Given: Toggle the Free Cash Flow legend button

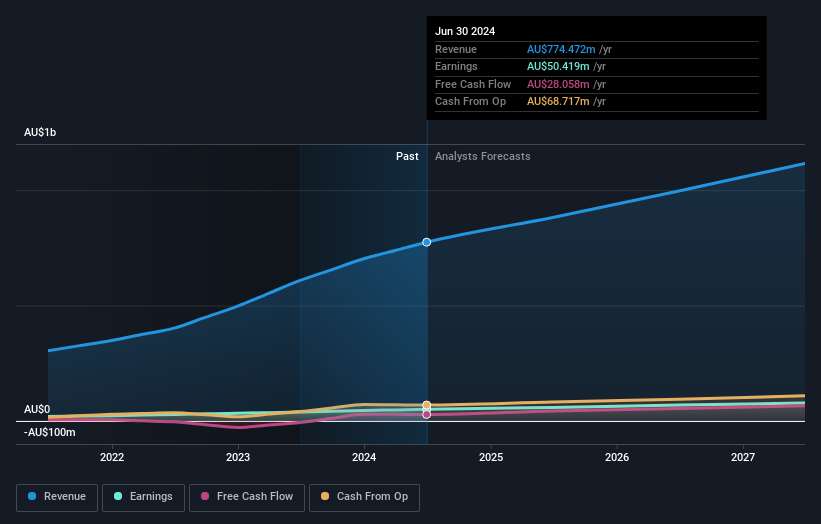Looking at the screenshot, I should [x=247, y=497].
